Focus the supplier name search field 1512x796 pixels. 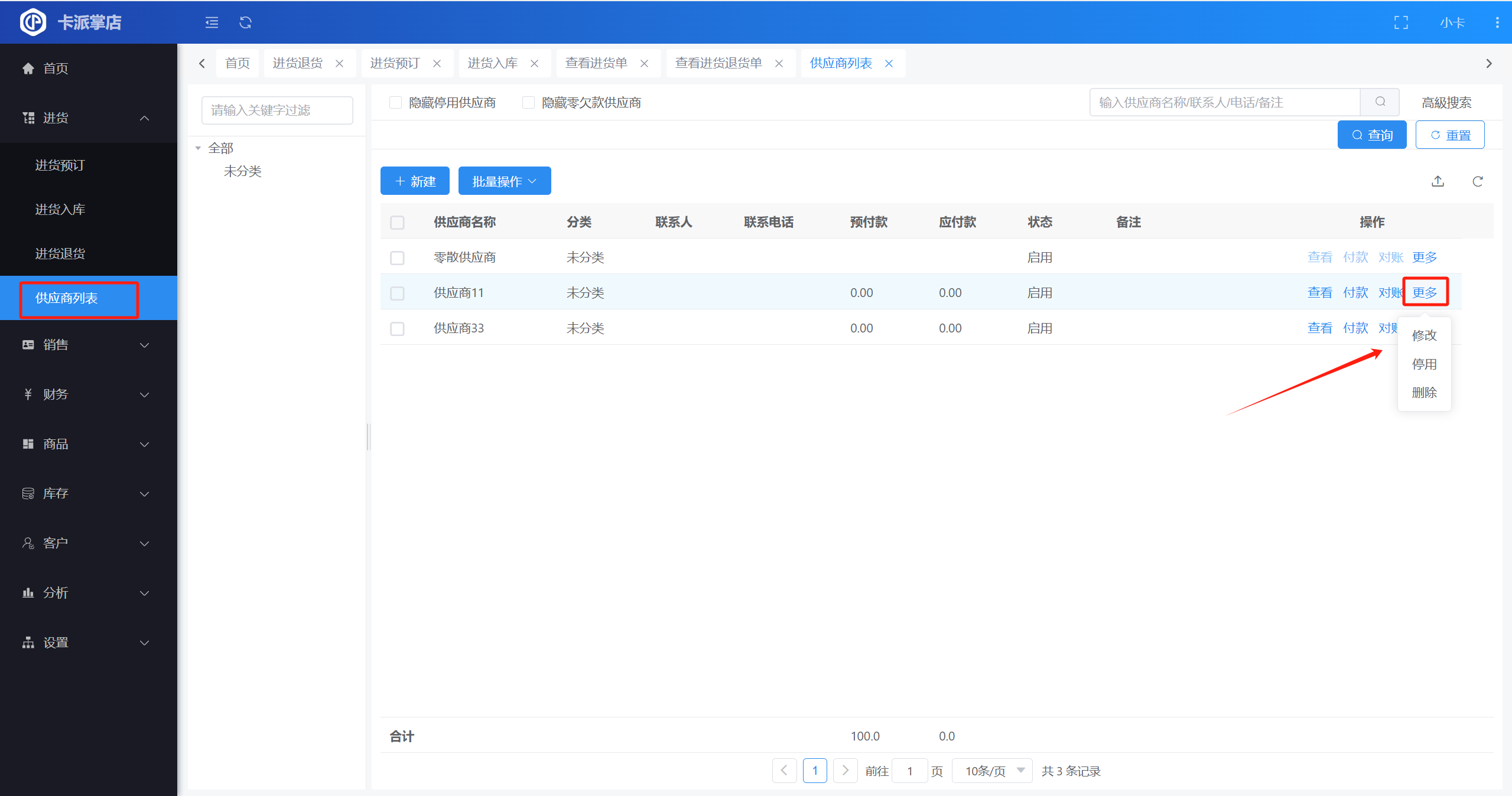(x=1224, y=103)
